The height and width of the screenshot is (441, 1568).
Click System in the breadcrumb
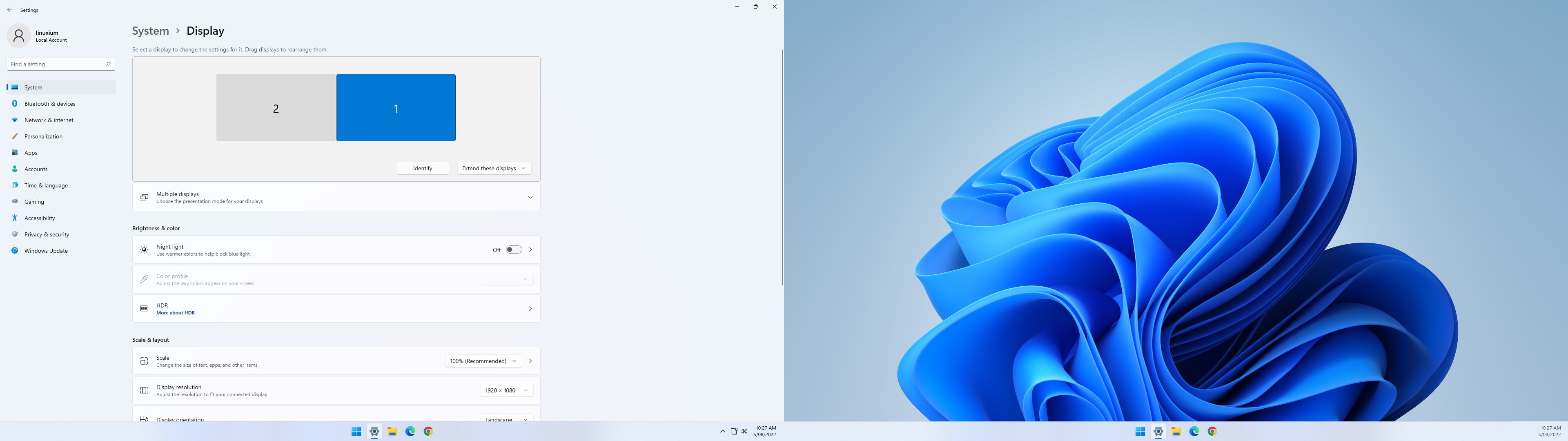pyautogui.click(x=150, y=31)
